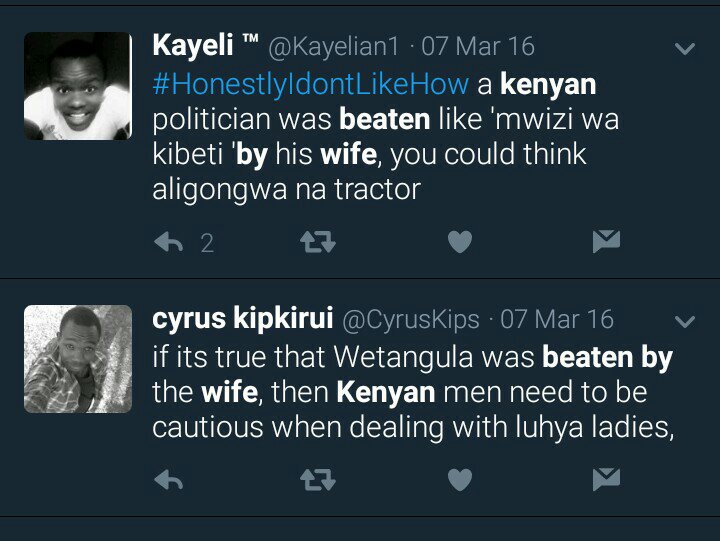
Task: Open cyrus kipkirui's tweet timestamp 07 Mar 16
Action: 557,319
